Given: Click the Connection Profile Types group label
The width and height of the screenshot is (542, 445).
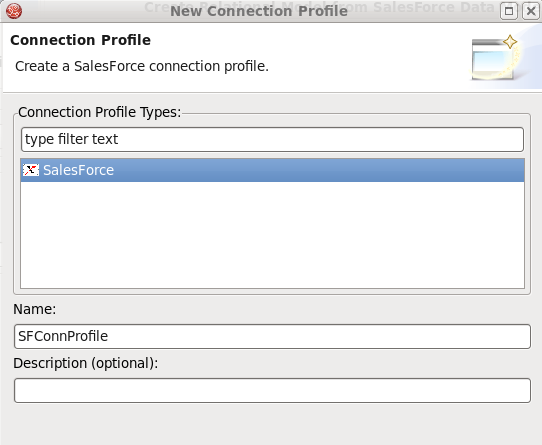Looking at the screenshot, I should [x=100, y=112].
